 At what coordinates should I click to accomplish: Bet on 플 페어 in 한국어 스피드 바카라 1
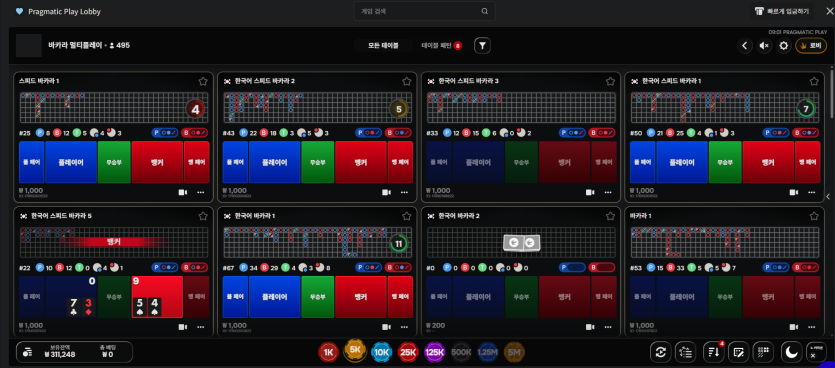642,162
